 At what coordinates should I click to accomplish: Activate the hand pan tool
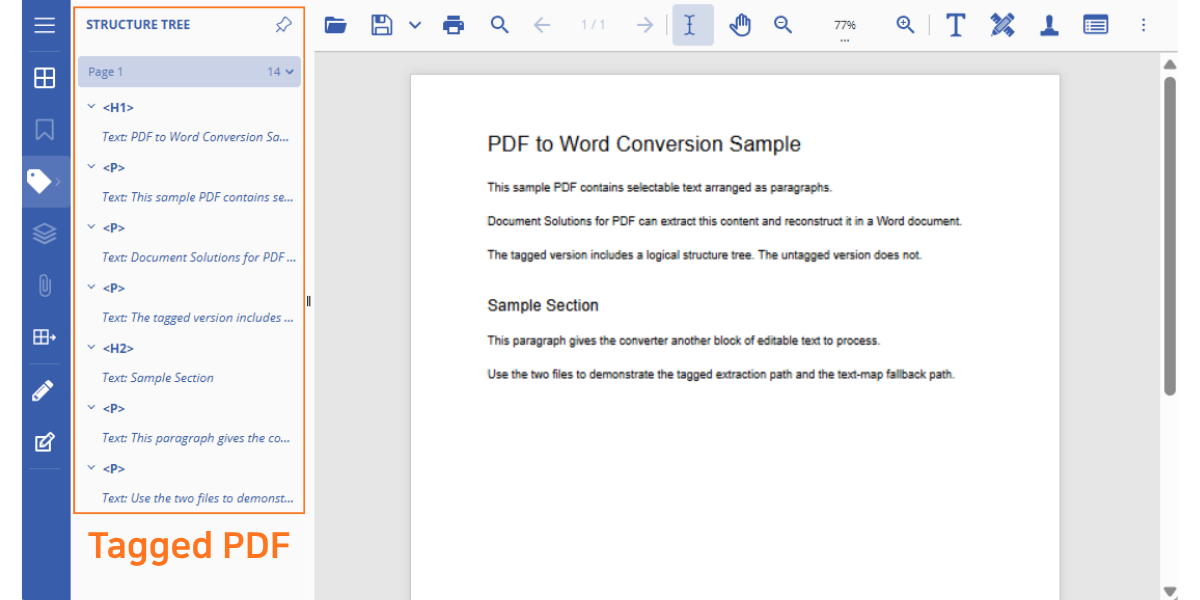(x=740, y=25)
